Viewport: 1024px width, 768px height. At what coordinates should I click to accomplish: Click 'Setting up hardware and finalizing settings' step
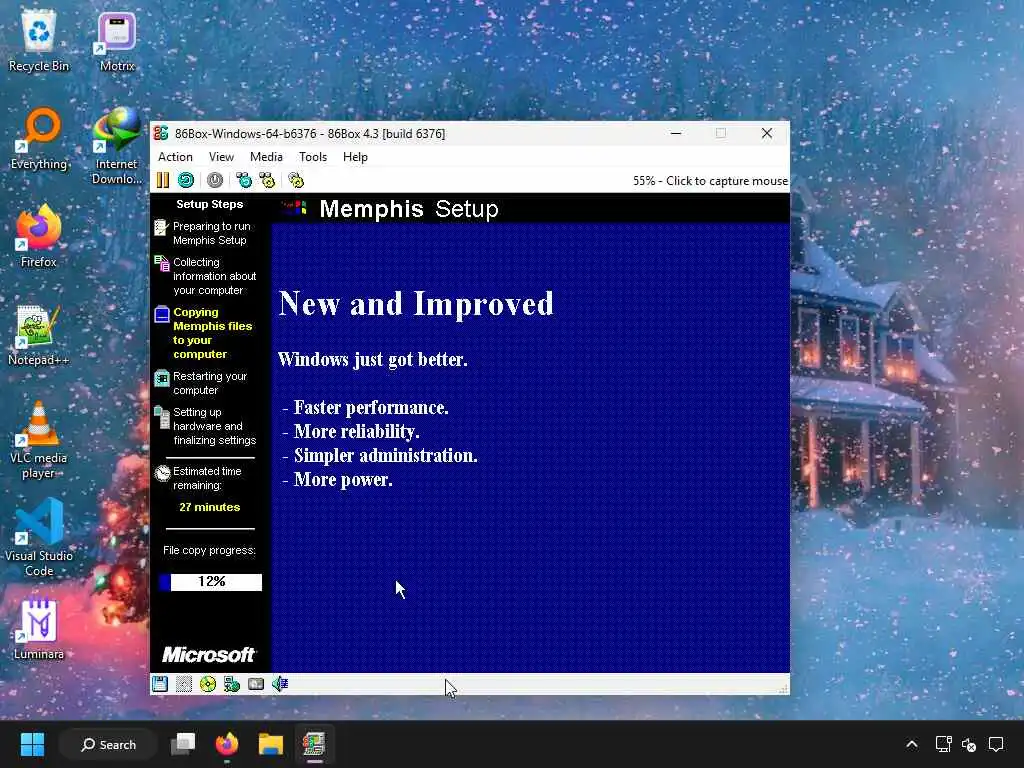click(x=214, y=426)
